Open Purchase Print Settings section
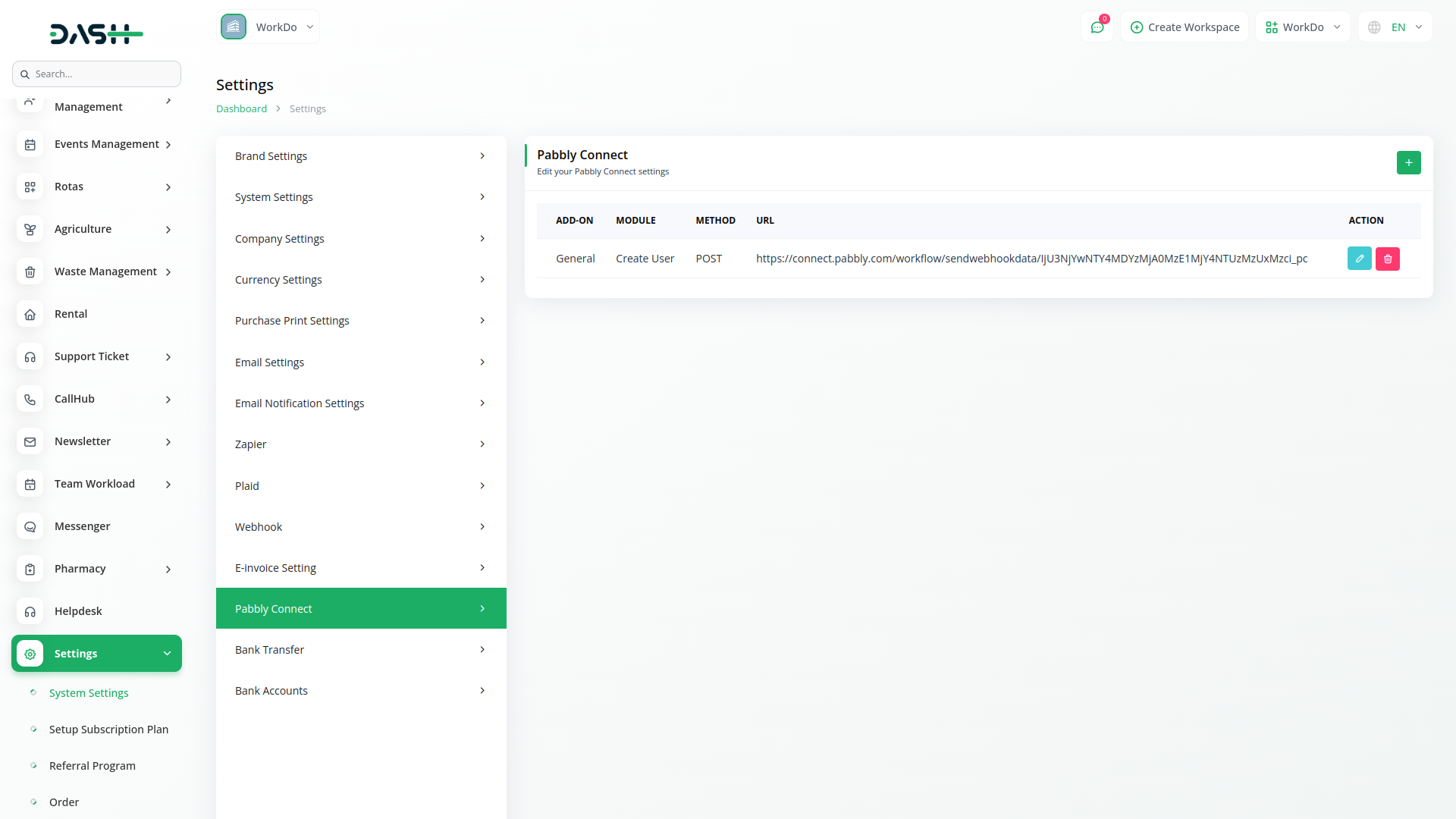This screenshot has height=819, width=1456. [x=361, y=321]
